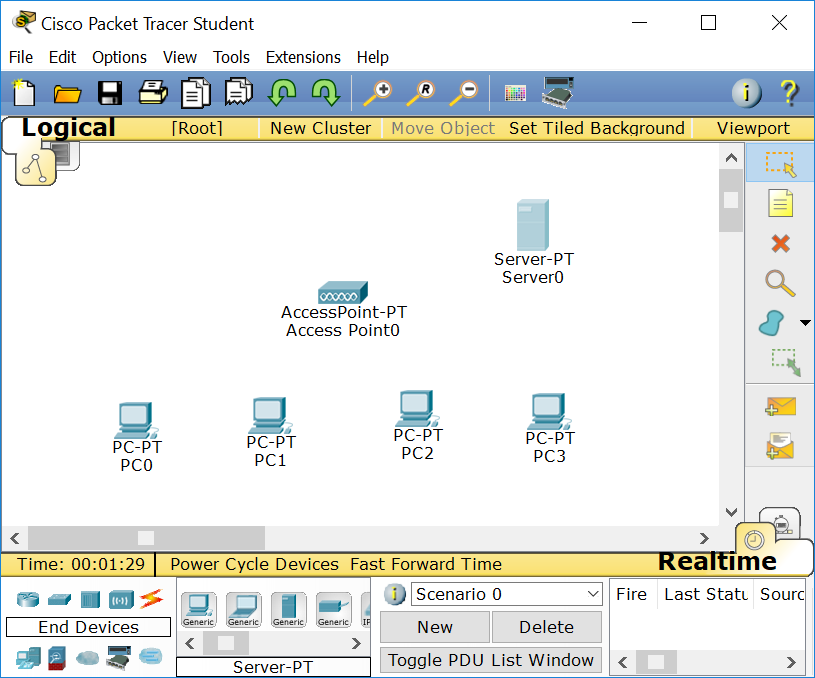
Task: Click the Delete scenario button
Action: [547, 627]
